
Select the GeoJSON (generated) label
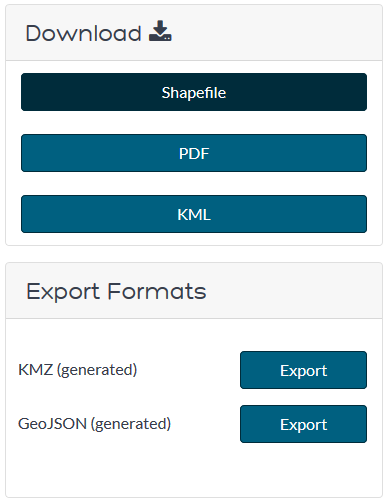point(95,424)
